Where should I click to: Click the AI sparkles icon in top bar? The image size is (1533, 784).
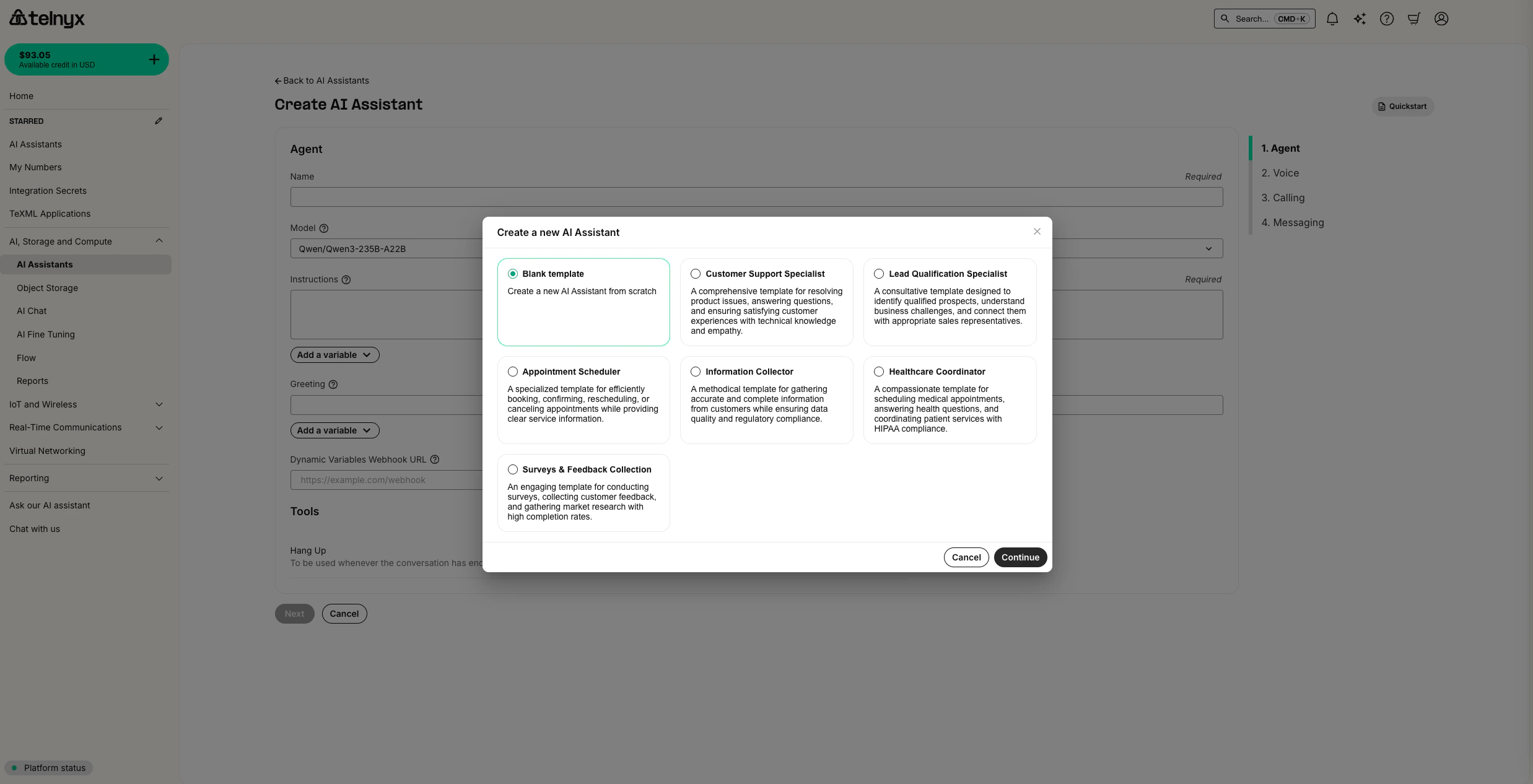tap(1359, 18)
